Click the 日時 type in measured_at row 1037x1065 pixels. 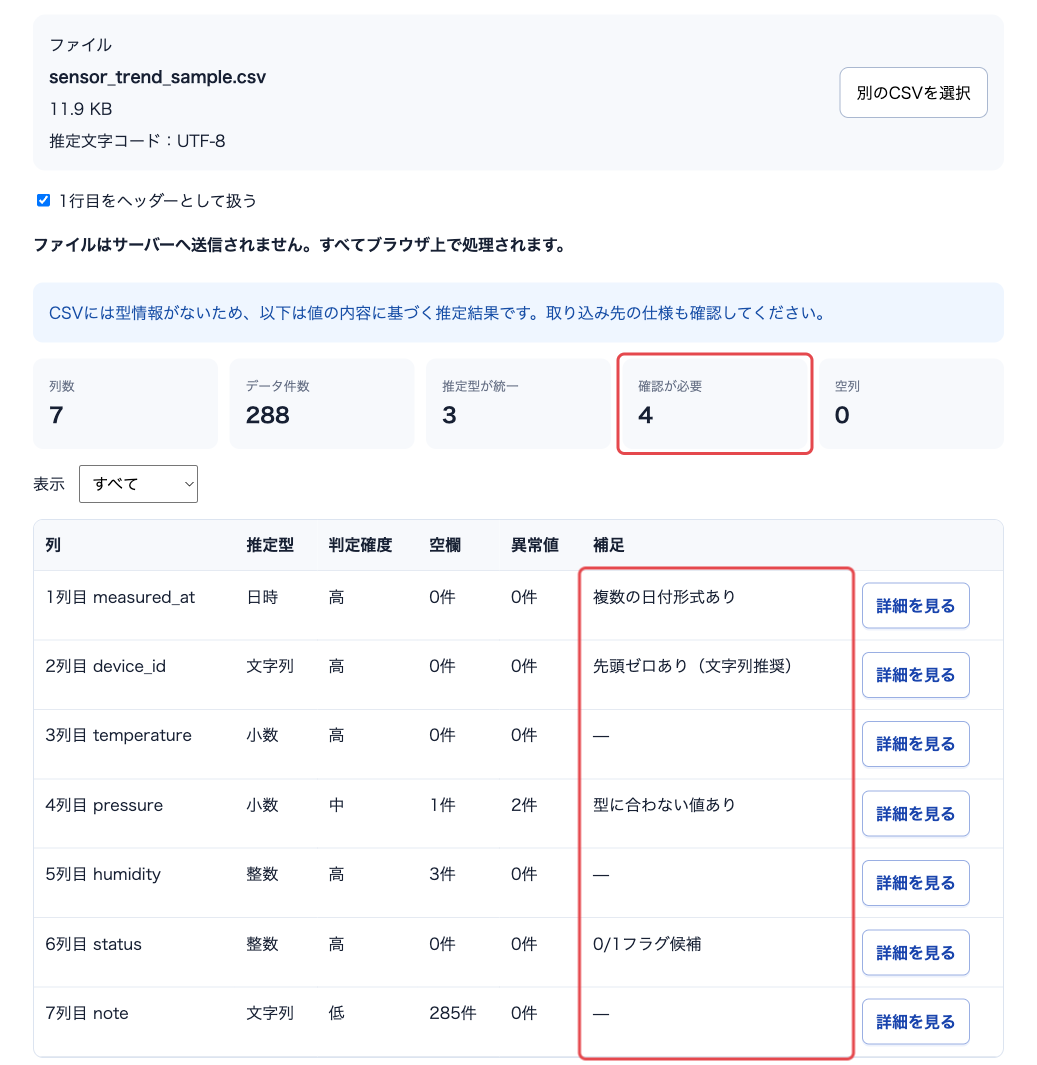262,597
